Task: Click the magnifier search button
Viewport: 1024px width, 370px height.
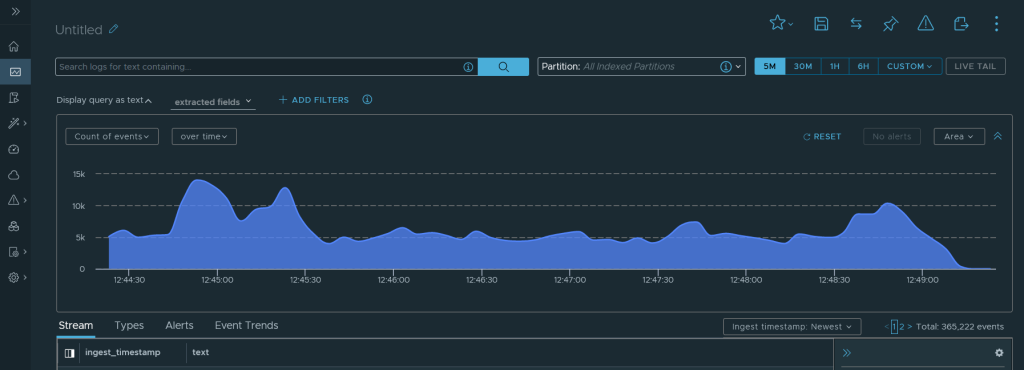Action: pyautogui.click(x=504, y=67)
